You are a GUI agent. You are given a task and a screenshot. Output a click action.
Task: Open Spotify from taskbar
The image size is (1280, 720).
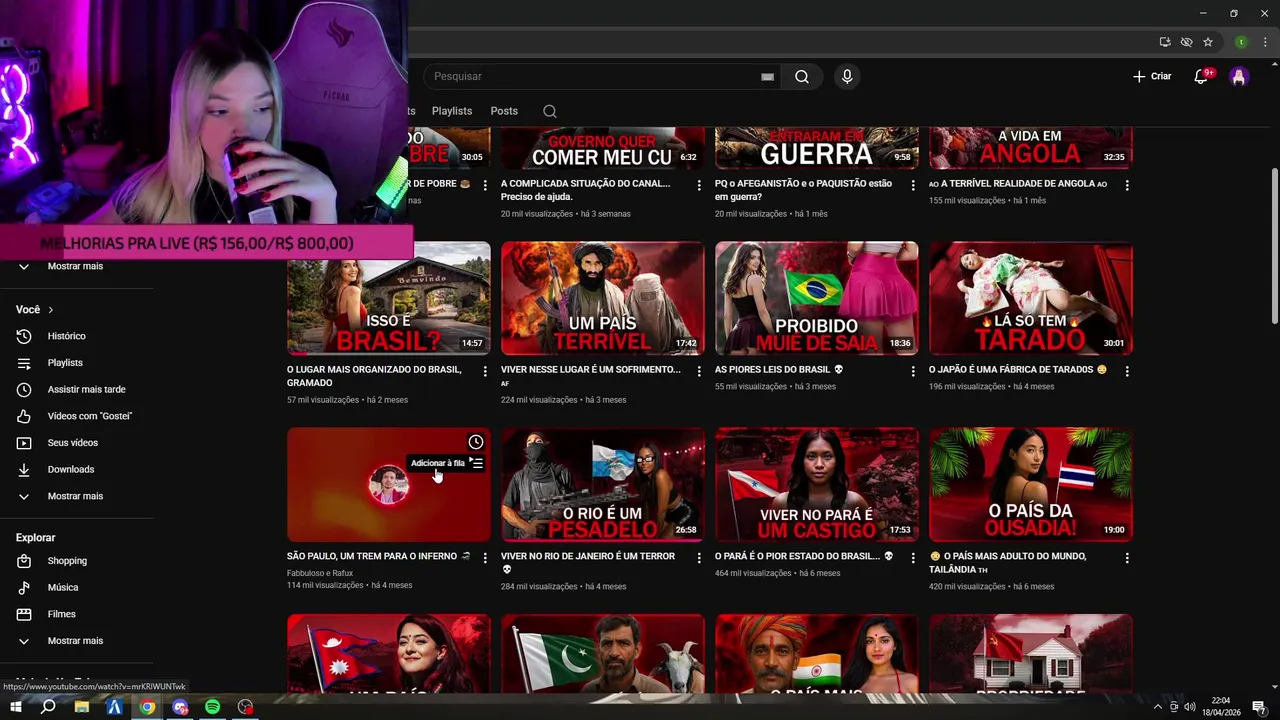[212, 707]
